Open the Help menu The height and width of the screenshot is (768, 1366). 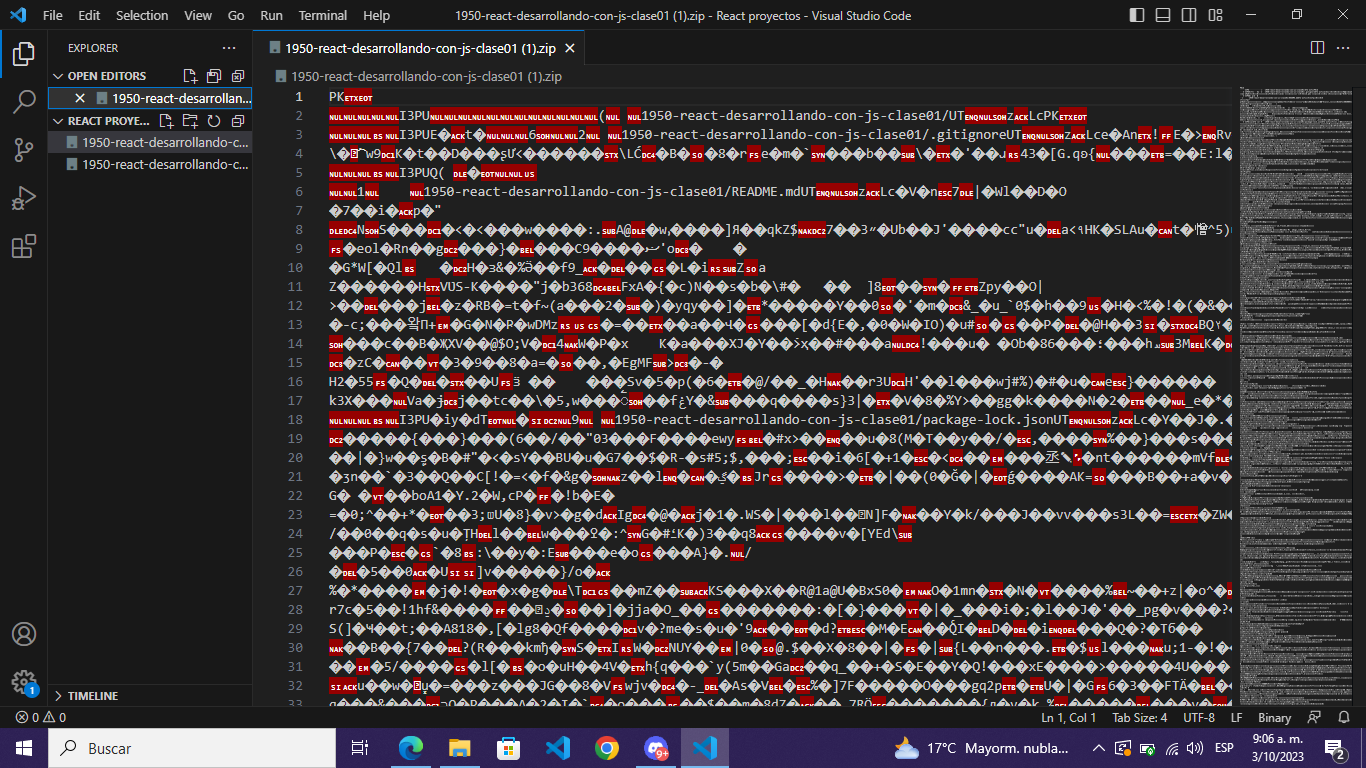[x=377, y=15]
